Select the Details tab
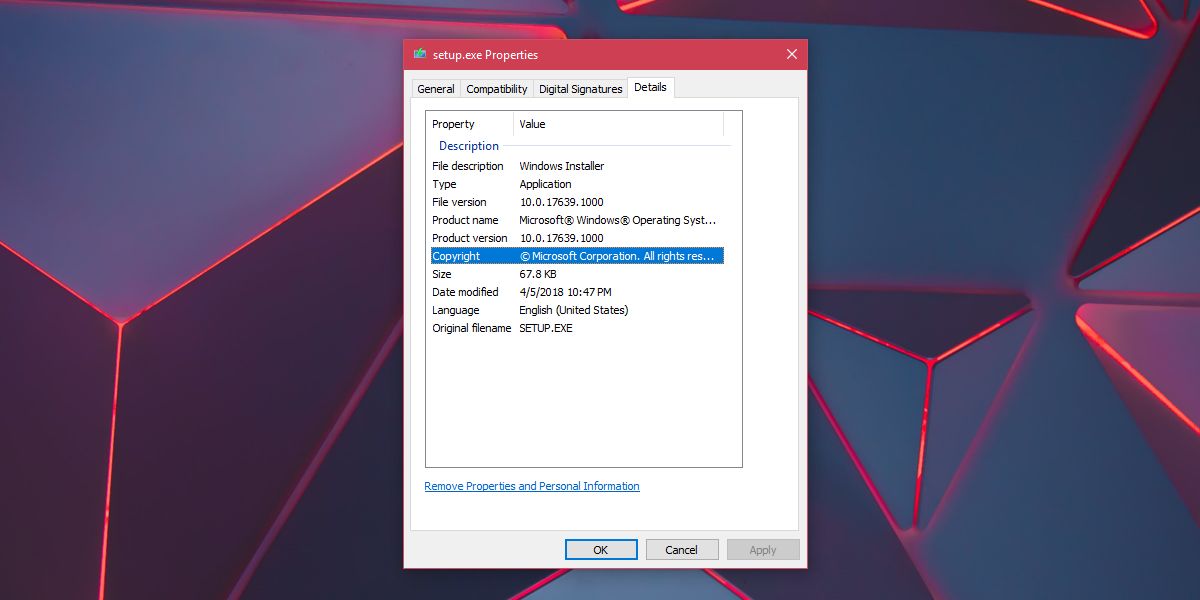Screen dimensions: 1200x600 coord(650,87)
